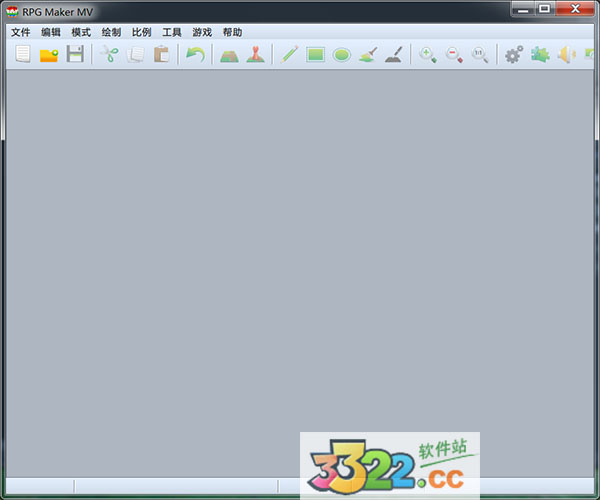Copy using the duplicate pages icon

135,54
